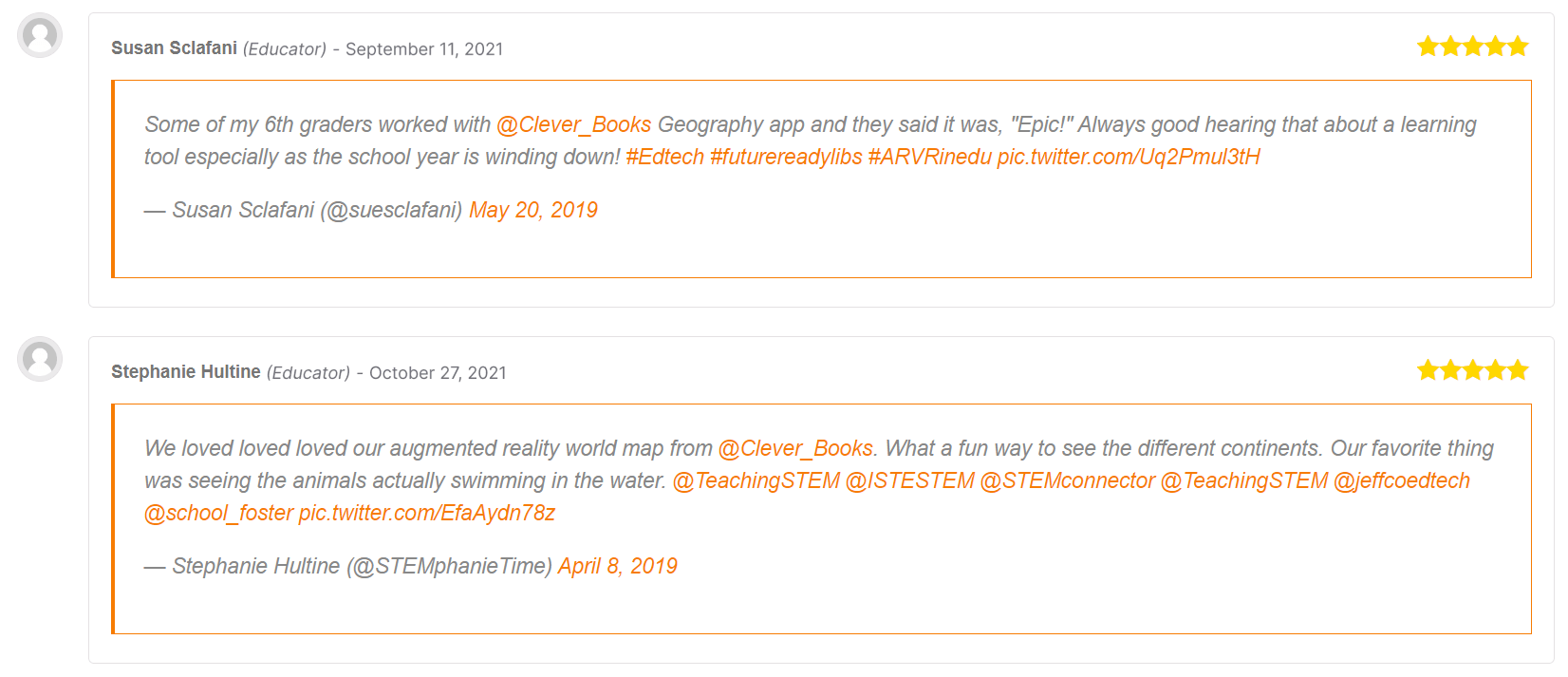Viewport: 1568px width, 677px height.
Task: Click the star rating on Stephanie's review
Action: click(x=1472, y=370)
